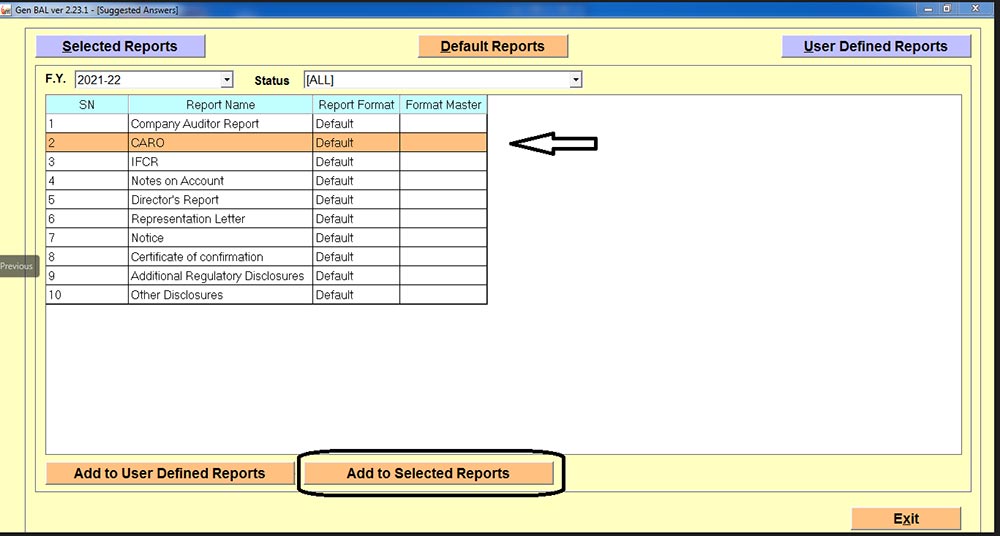Select Other Disclosures row
The width and height of the screenshot is (1000, 536).
tap(266, 295)
